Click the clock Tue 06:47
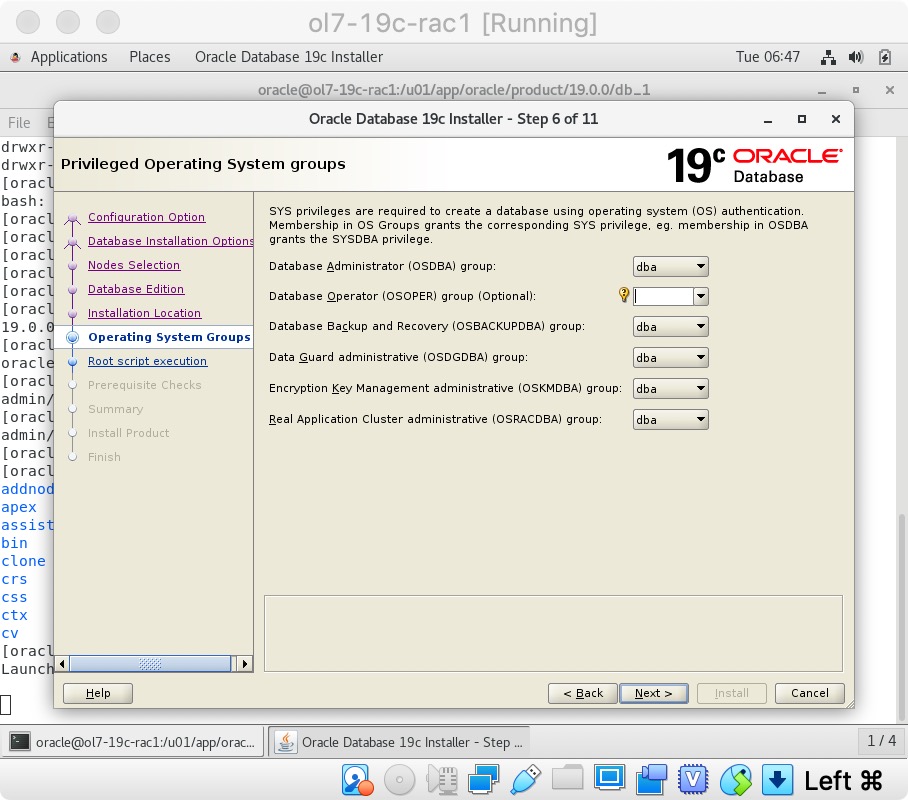 click(767, 57)
